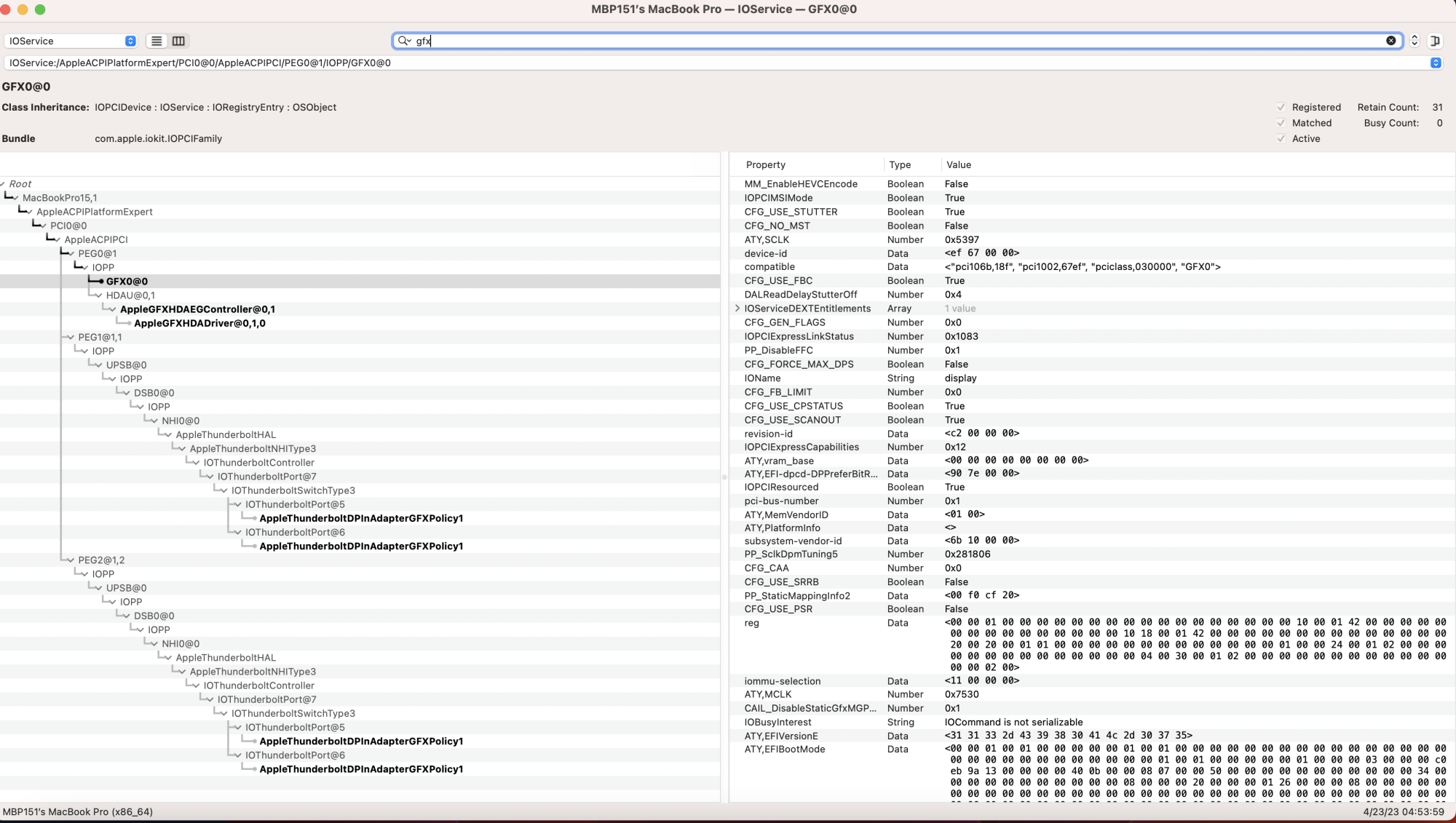
Task: Open the registry path history dropdown
Action: (x=1436, y=63)
